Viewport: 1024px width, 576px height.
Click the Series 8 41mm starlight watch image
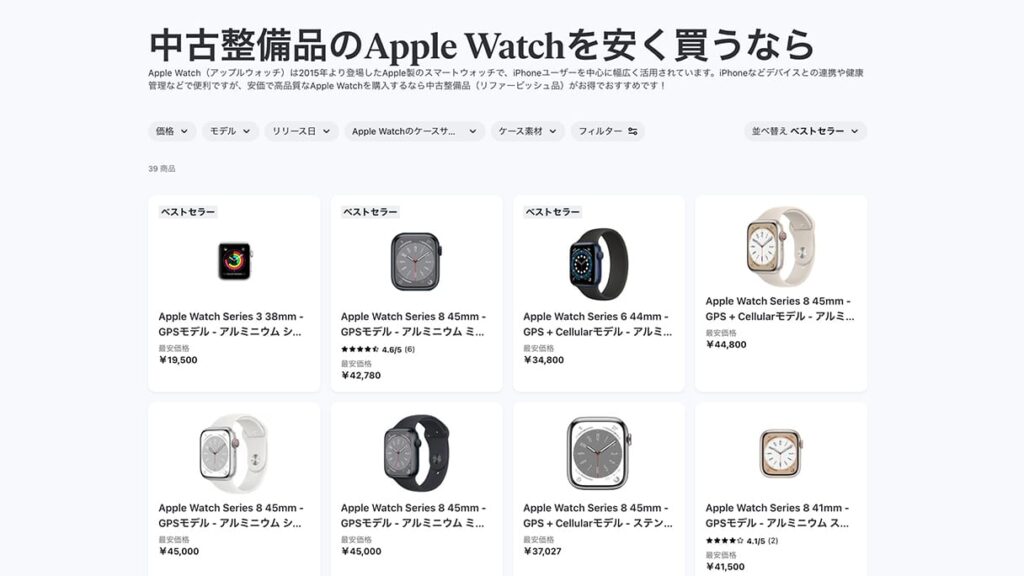(780, 453)
